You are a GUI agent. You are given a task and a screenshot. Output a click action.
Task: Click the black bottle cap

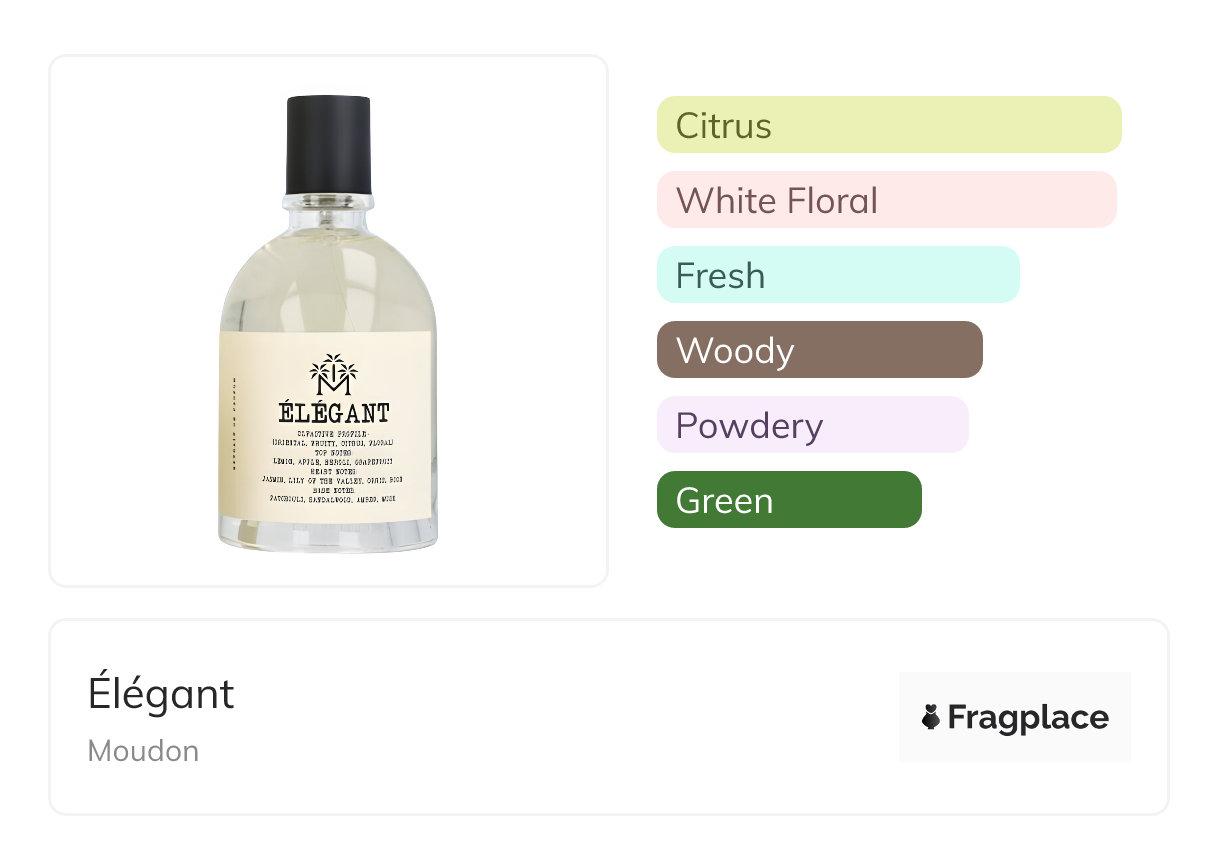[x=329, y=145]
